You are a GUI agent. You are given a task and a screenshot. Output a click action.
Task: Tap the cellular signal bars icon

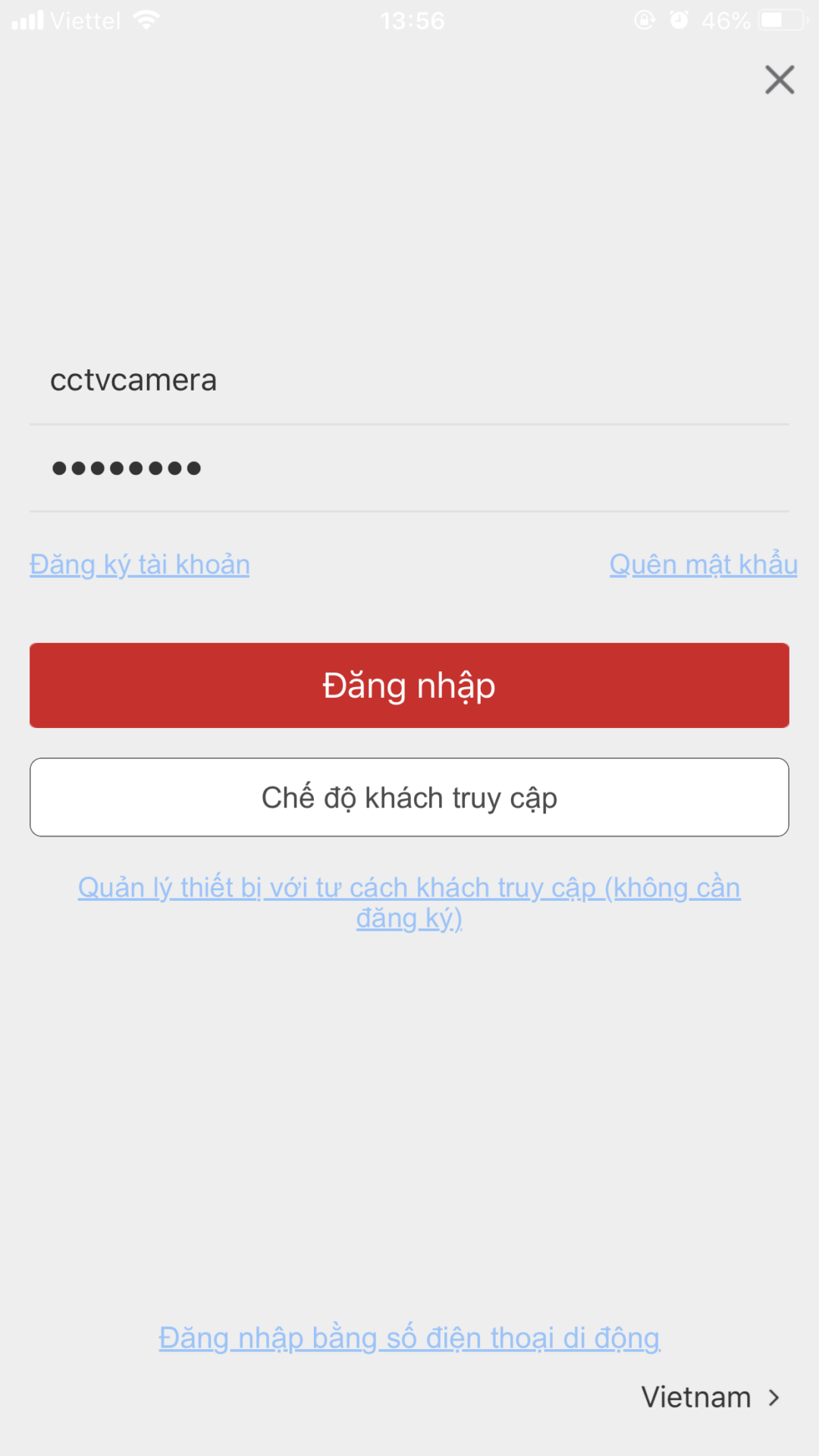[28, 20]
